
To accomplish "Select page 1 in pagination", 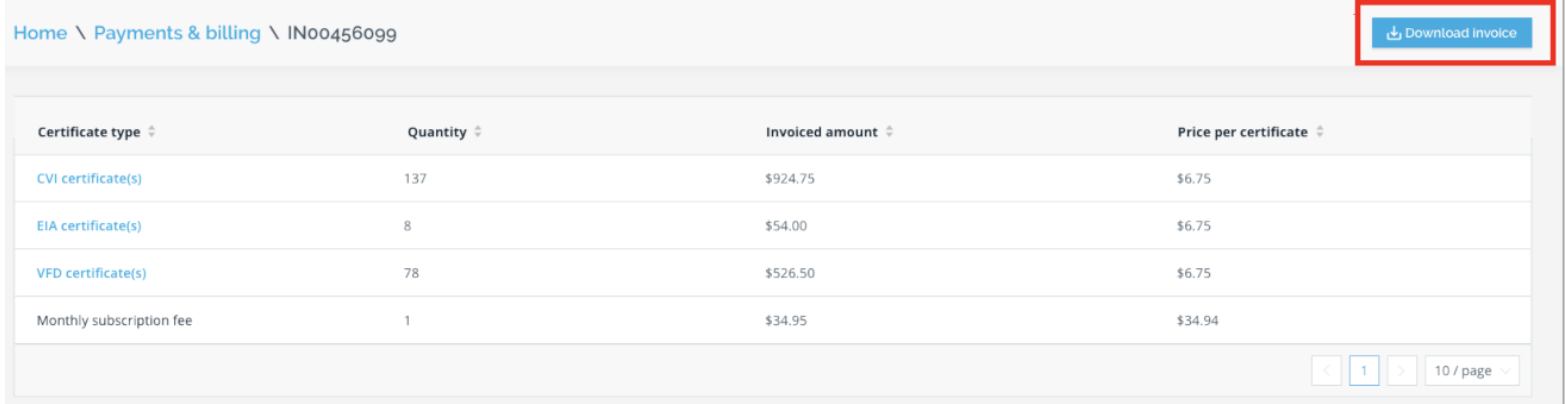I will click(x=1364, y=371).
